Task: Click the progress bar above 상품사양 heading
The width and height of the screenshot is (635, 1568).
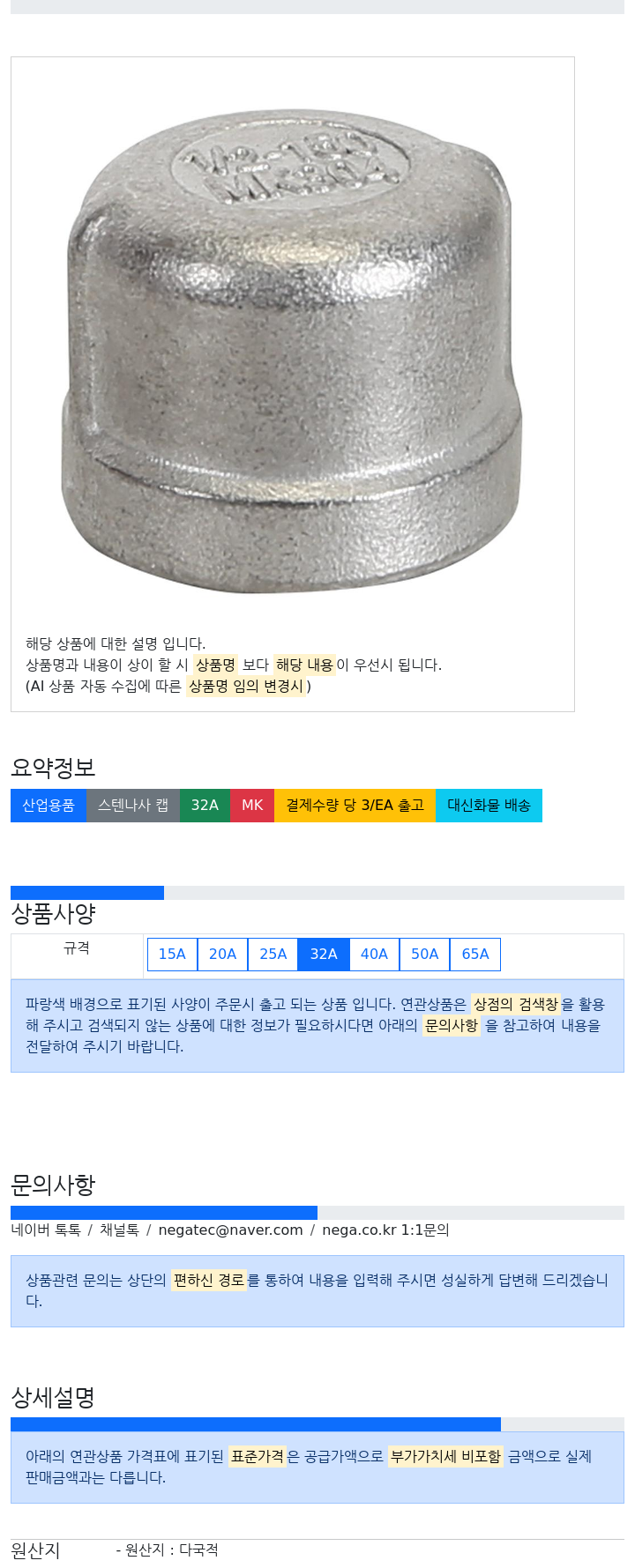Action: coord(317,893)
